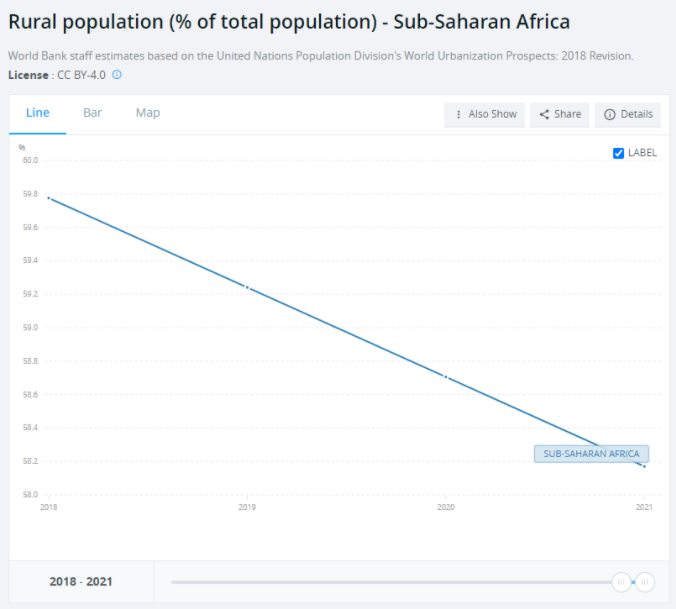Switch to the Bar tab

92,113
